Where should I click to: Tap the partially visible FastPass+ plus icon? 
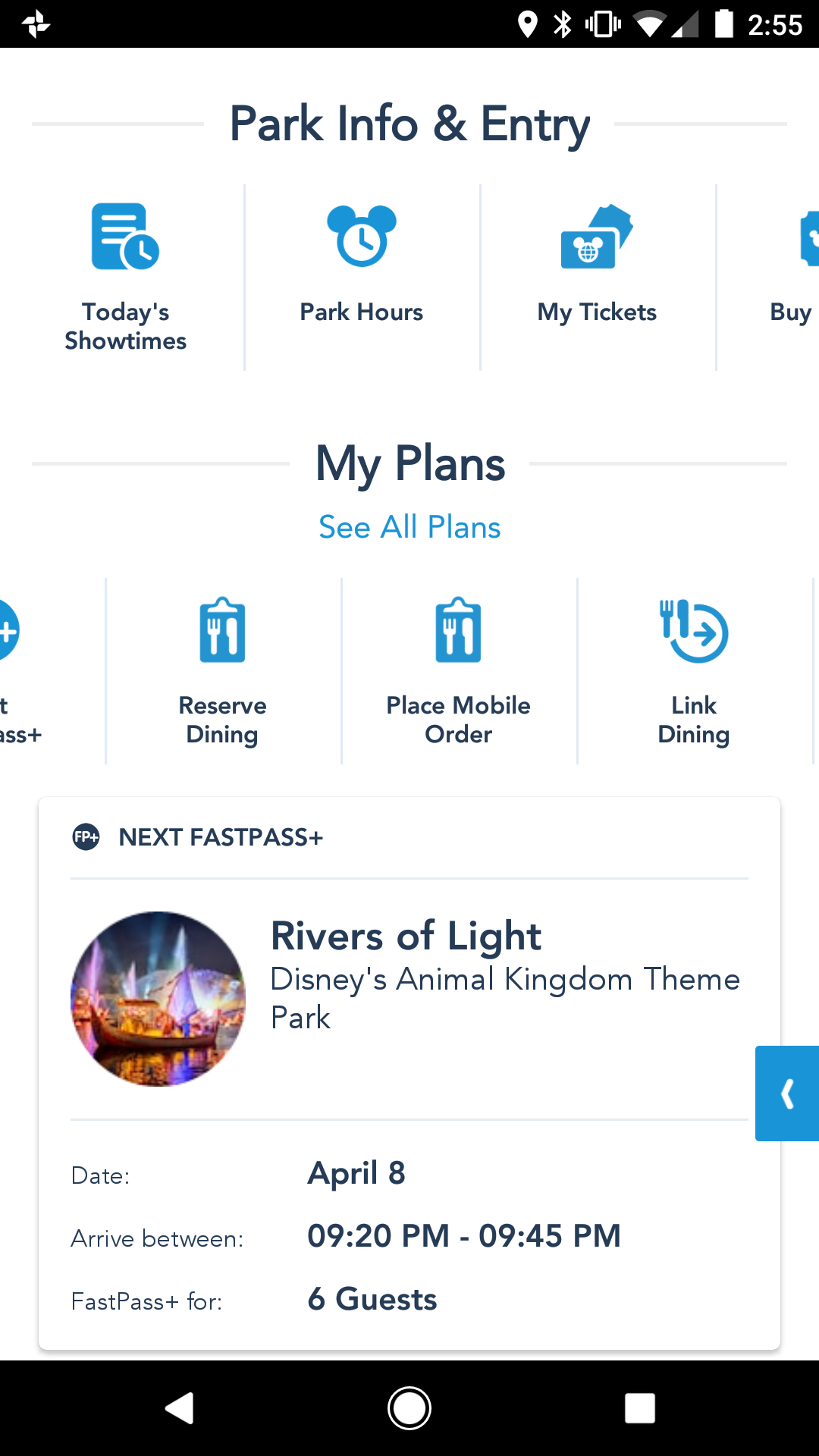point(8,631)
